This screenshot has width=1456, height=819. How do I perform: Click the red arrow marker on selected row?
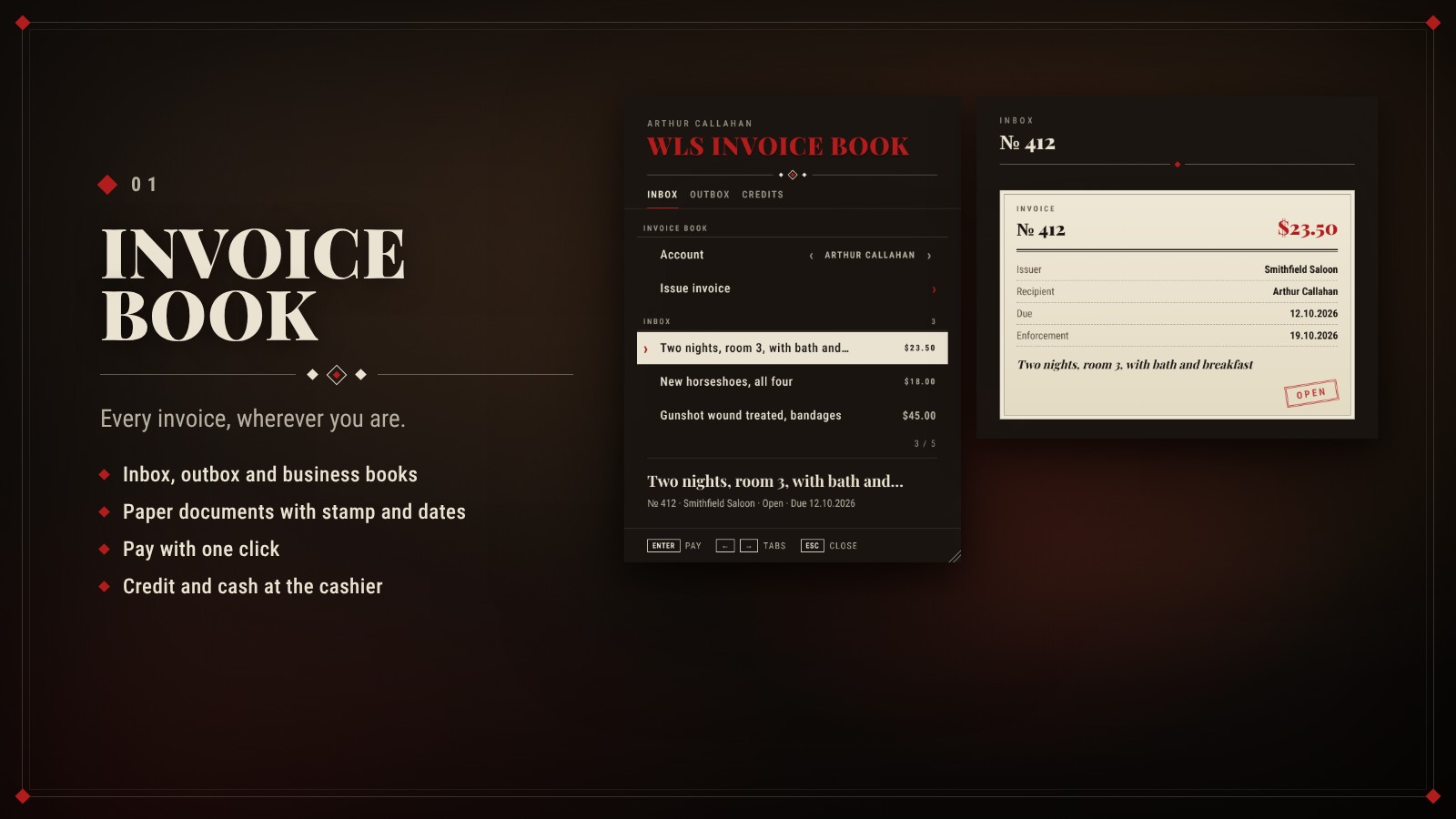[646, 349]
